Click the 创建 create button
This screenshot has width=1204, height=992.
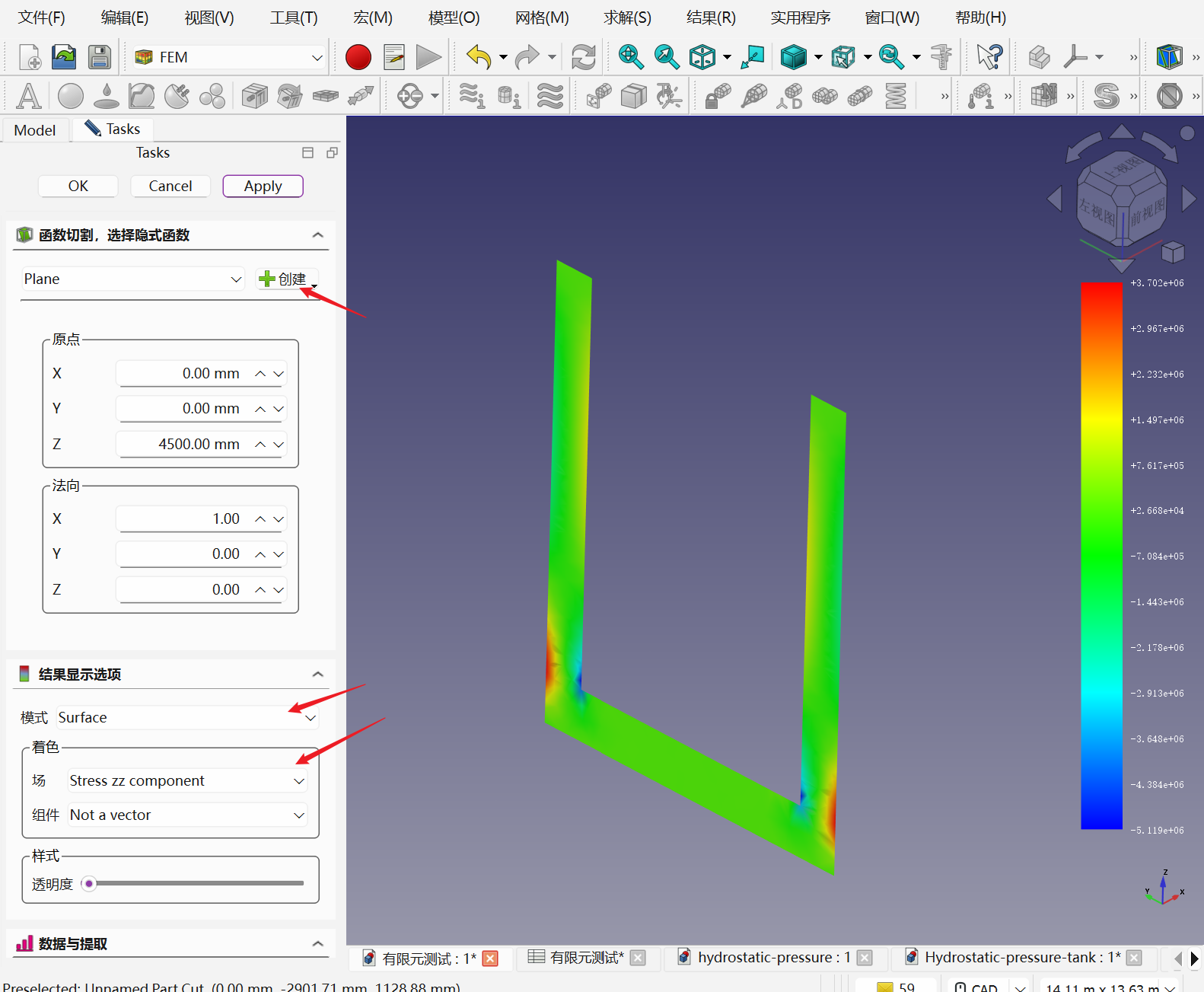(286, 279)
